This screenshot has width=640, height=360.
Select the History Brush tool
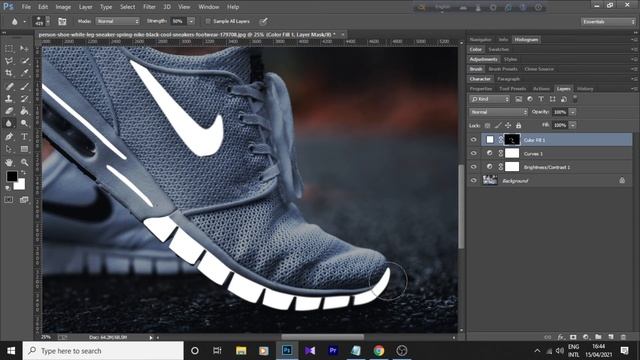tap(24, 99)
